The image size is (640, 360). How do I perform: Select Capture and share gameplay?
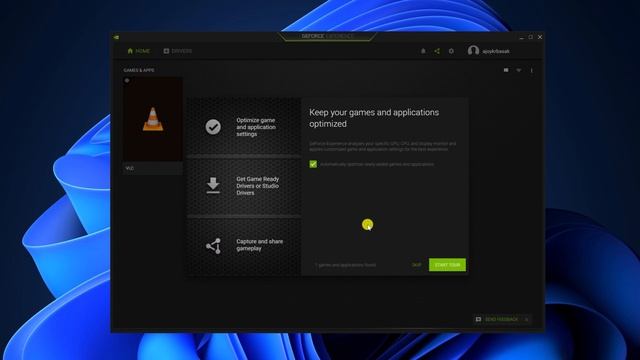click(x=244, y=246)
